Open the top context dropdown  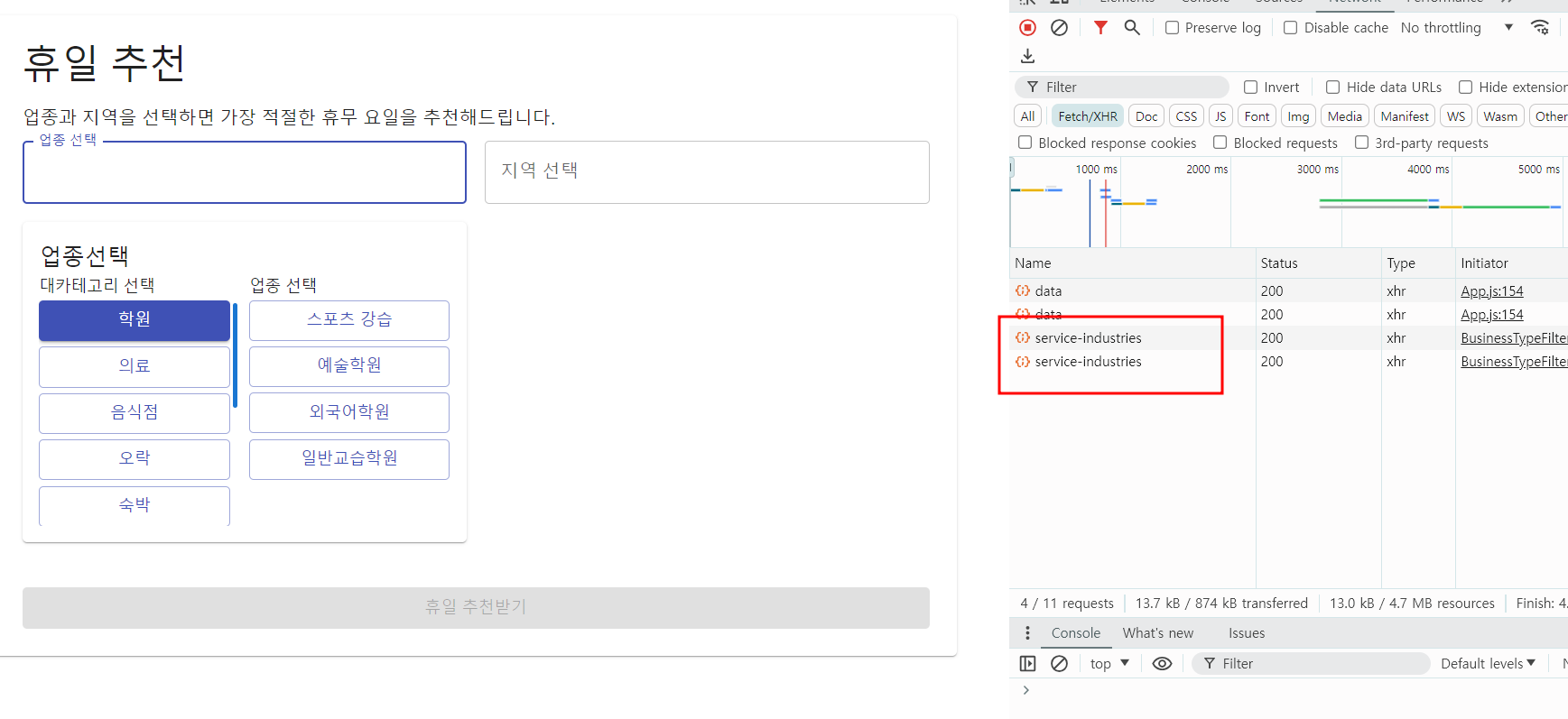[x=1109, y=664]
